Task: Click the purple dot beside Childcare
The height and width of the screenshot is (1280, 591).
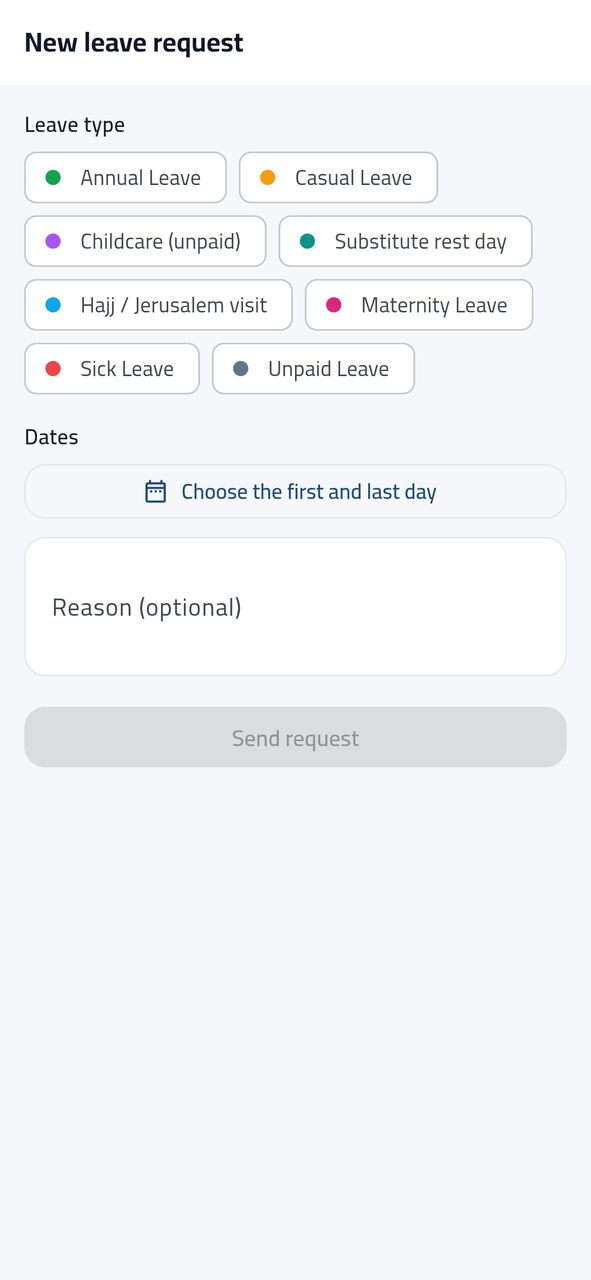Action: pyautogui.click(x=53, y=241)
